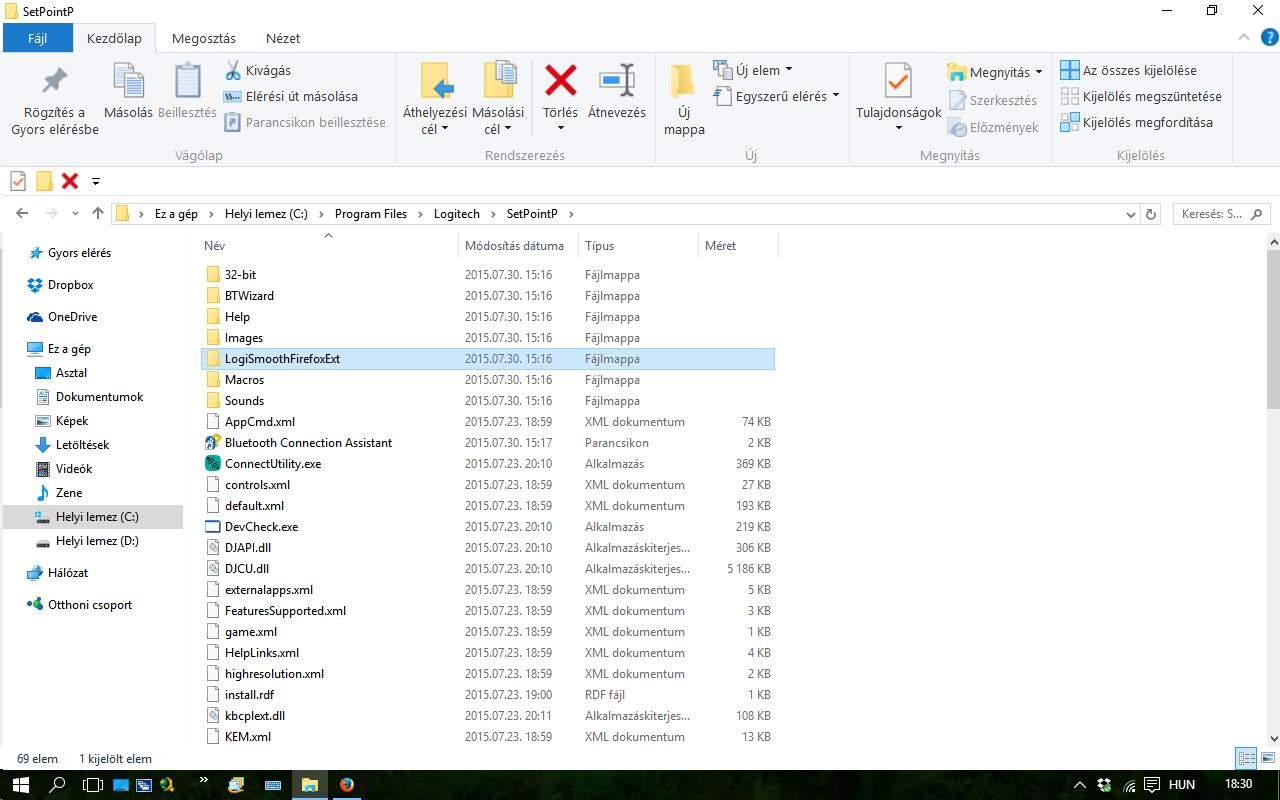Click the taskbar search magnifier
The image size is (1280, 800).
[58, 785]
